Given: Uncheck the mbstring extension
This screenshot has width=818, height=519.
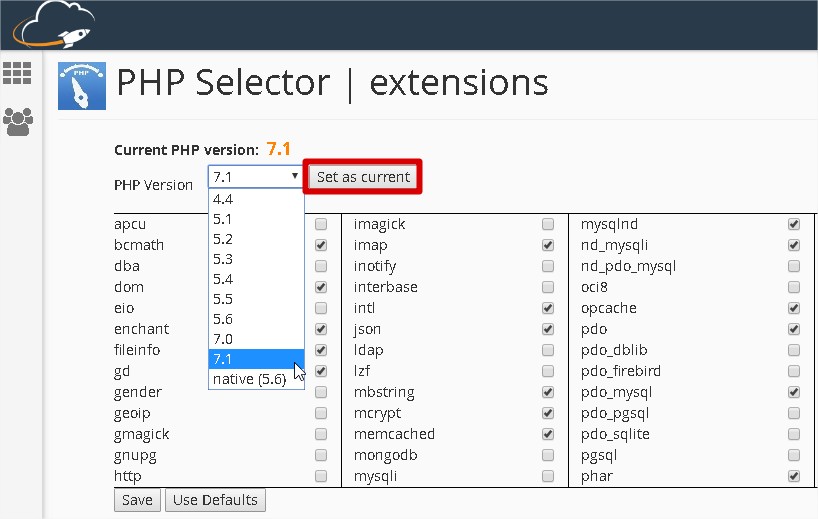Looking at the screenshot, I should (x=547, y=392).
